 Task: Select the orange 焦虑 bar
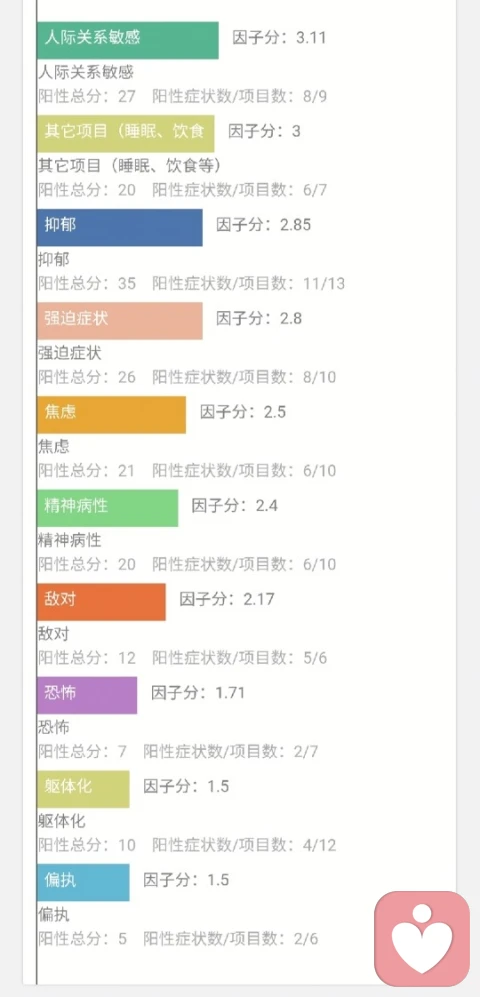click(111, 415)
